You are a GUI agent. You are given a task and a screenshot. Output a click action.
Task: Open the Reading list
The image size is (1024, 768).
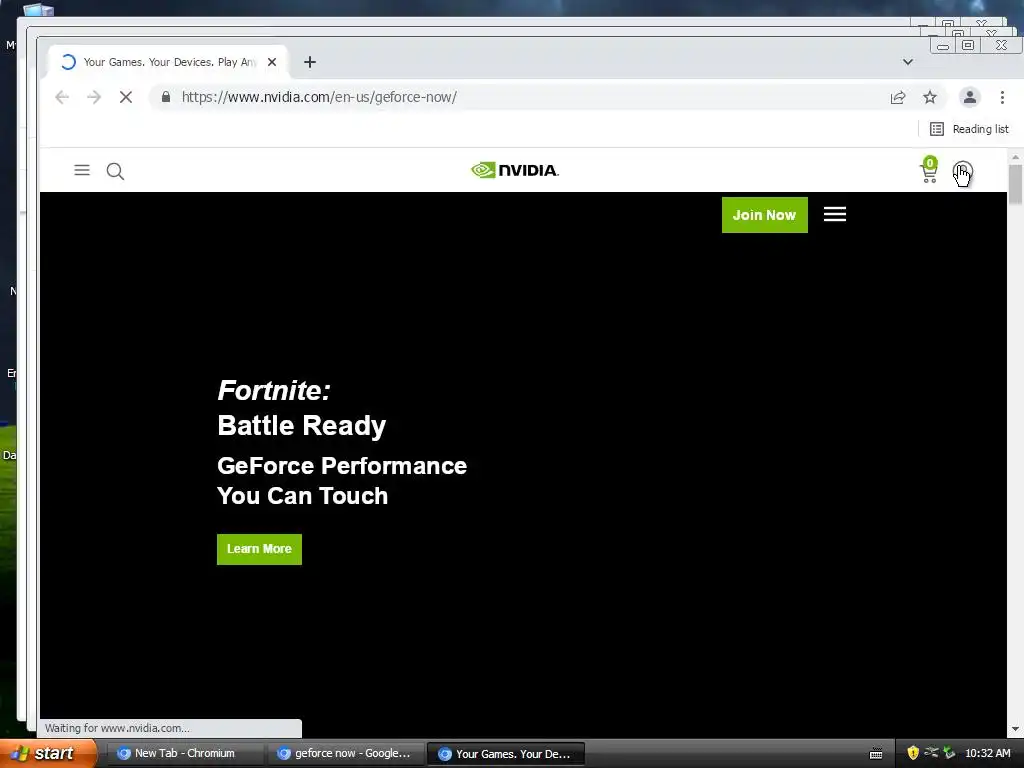tap(969, 129)
